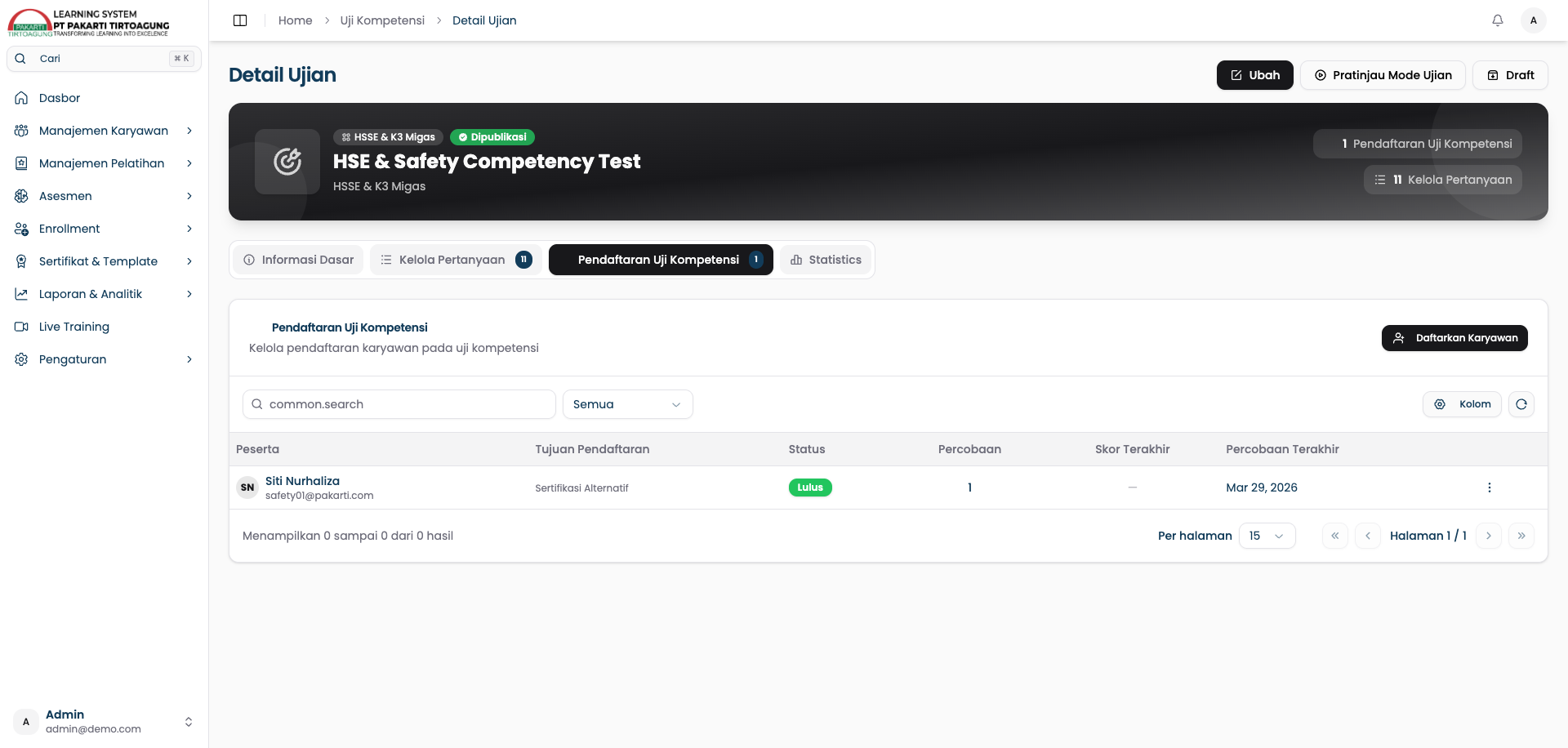1568x748 pixels.
Task: Click the banner's 1 Pendaftaran Uji Kompetensi button
Action: click(1417, 144)
